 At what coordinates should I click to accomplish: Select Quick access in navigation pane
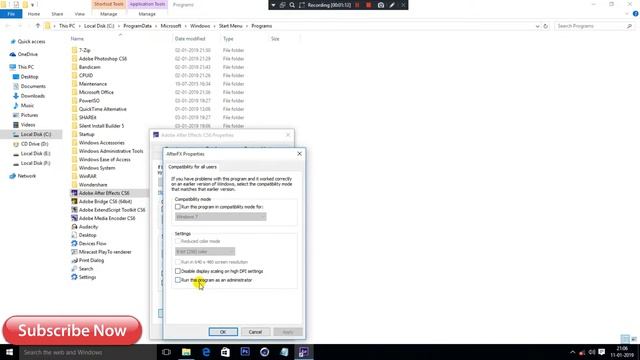[x=31, y=42]
